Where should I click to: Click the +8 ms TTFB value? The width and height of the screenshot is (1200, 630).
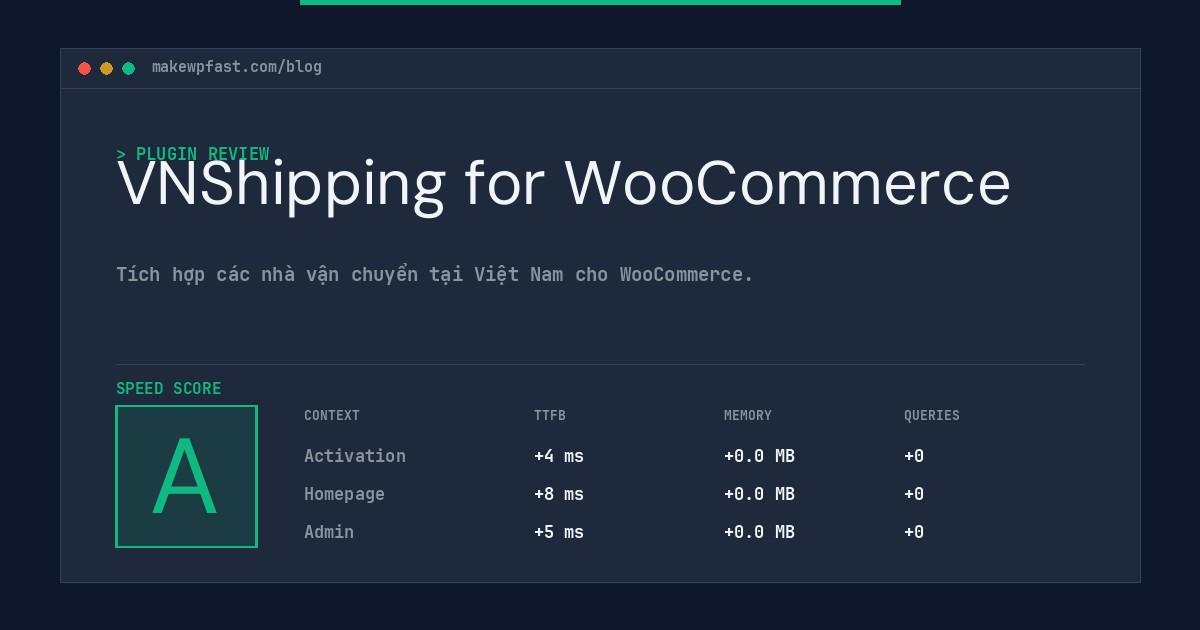[x=559, y=494]
